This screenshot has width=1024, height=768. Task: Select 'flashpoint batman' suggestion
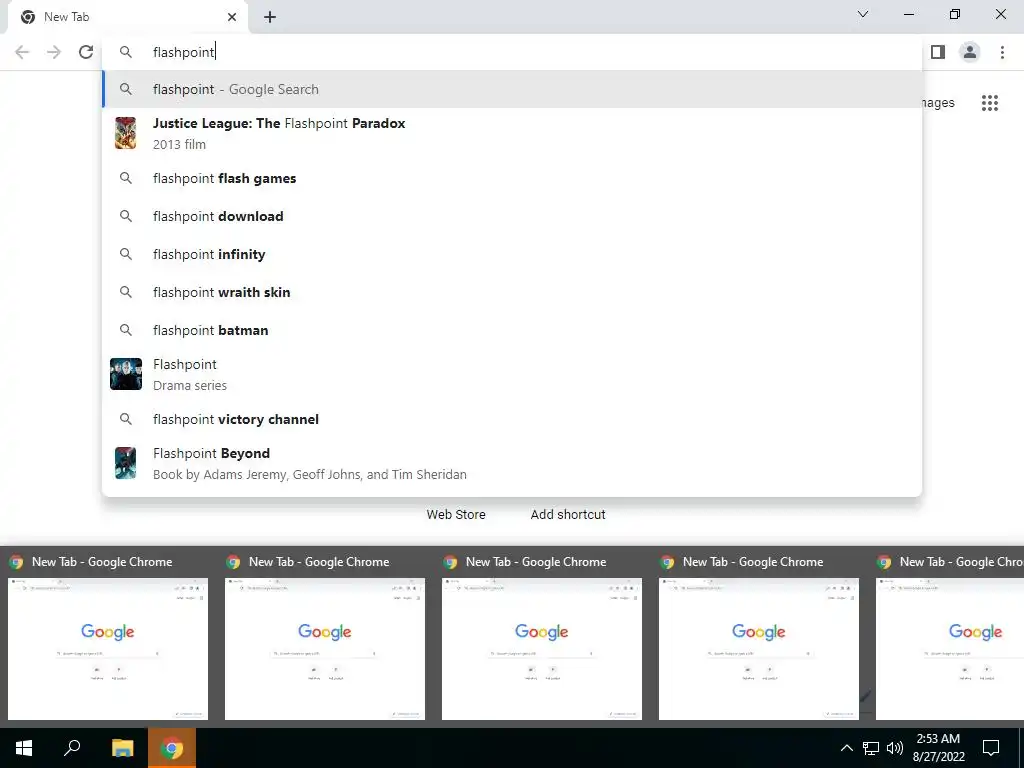click(x=512, y=330)
